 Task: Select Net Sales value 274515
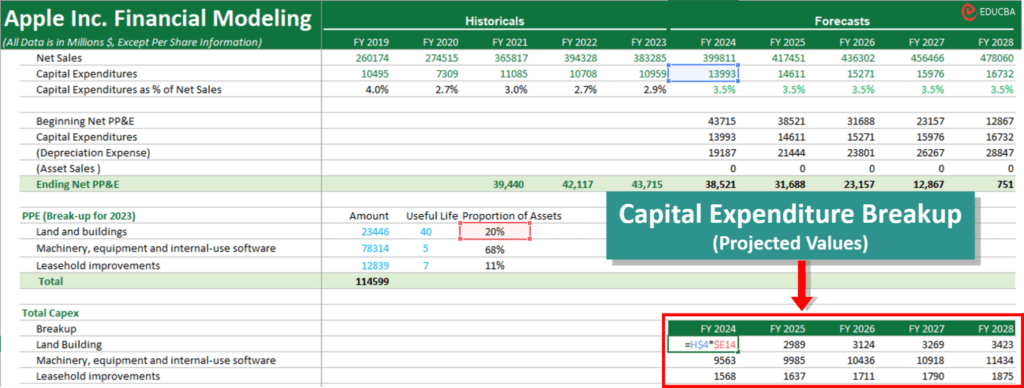coord(440,58)
